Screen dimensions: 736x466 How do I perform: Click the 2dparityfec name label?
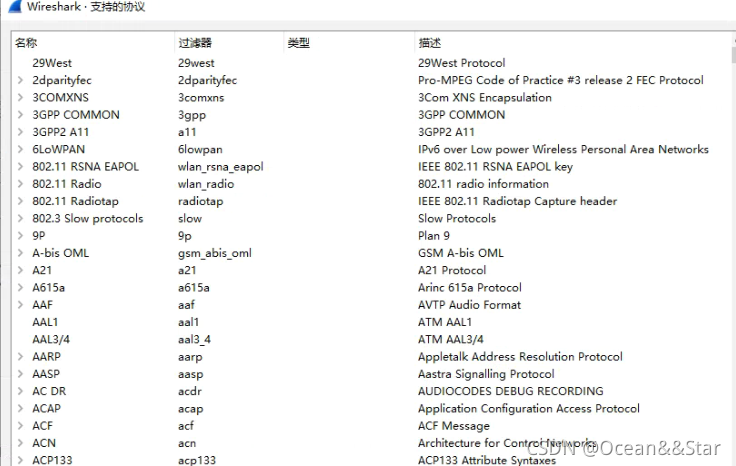coord(62,80)
